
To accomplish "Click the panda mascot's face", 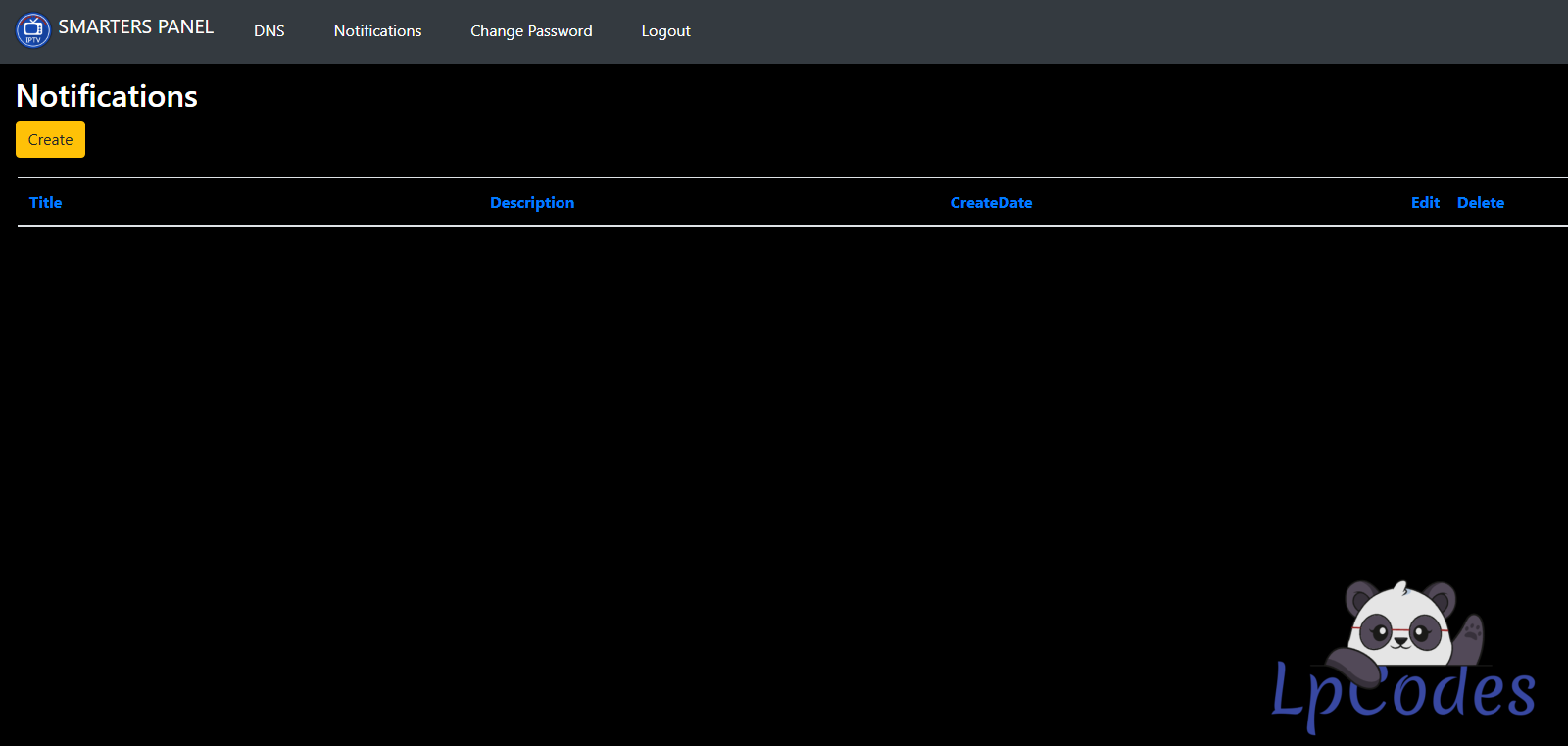I will pos(1401,622).
